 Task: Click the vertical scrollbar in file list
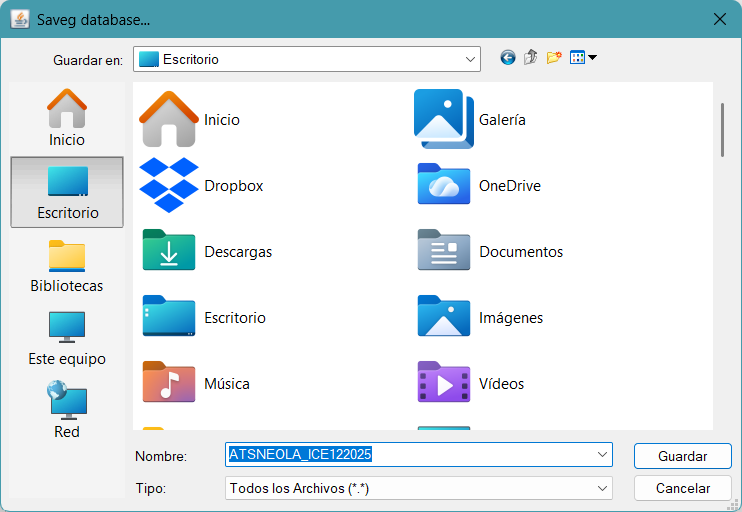722,129
